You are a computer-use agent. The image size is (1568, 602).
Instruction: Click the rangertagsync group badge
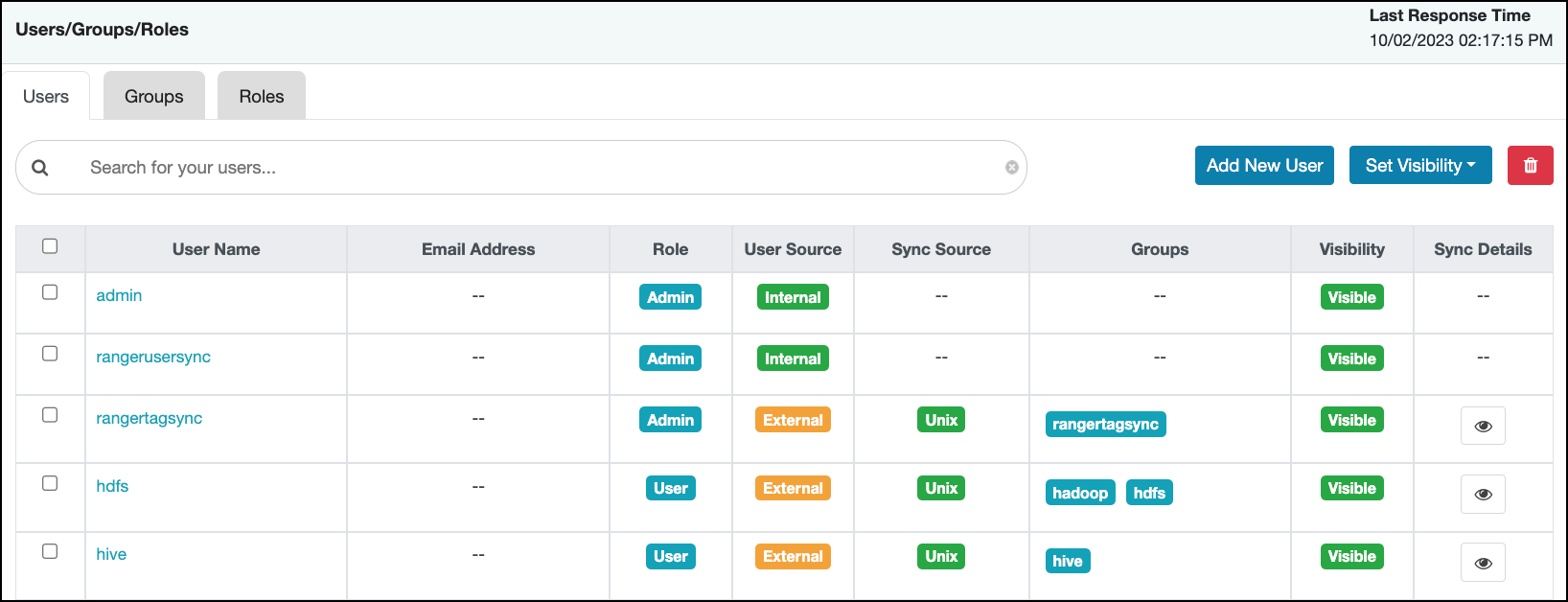tap(1104, 425)
